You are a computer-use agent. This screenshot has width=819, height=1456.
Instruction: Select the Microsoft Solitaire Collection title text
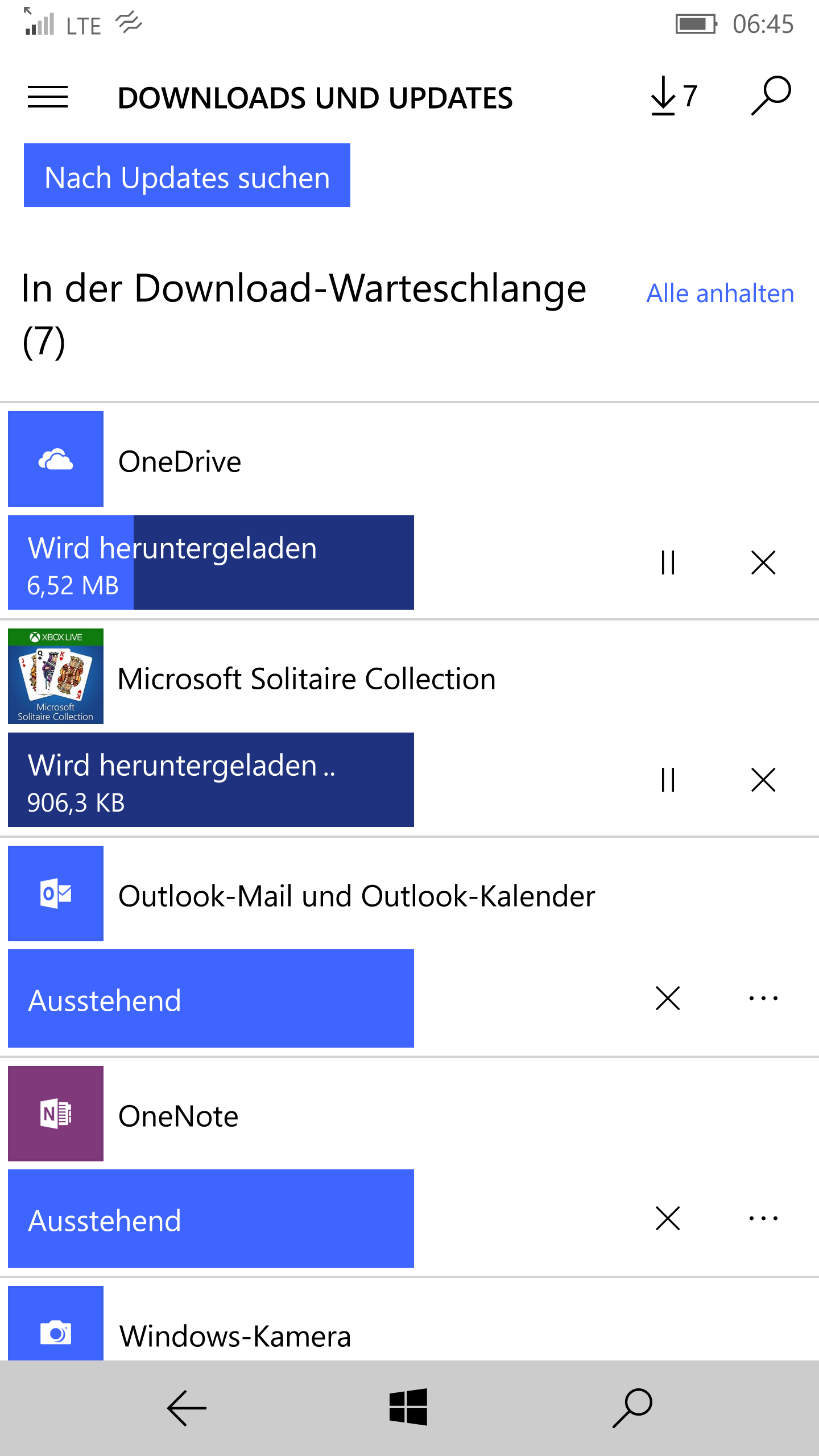pyautogui.click(x=307, y=679)
